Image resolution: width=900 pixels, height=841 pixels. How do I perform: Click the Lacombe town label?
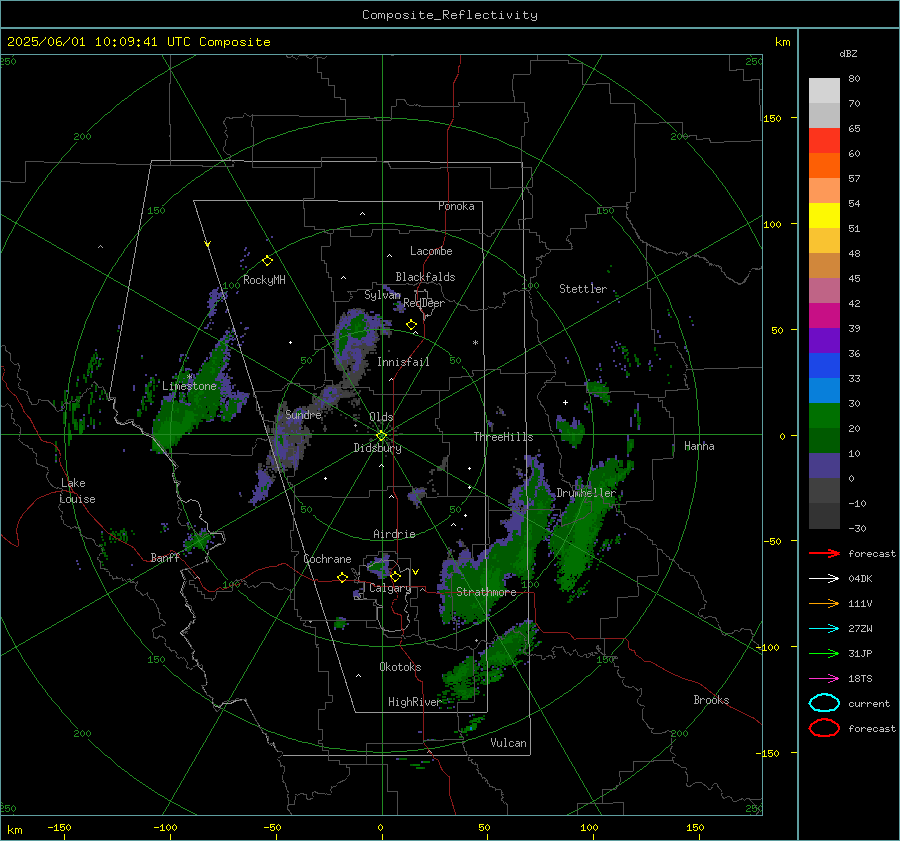pyautogui.click(x=431, y=251)
